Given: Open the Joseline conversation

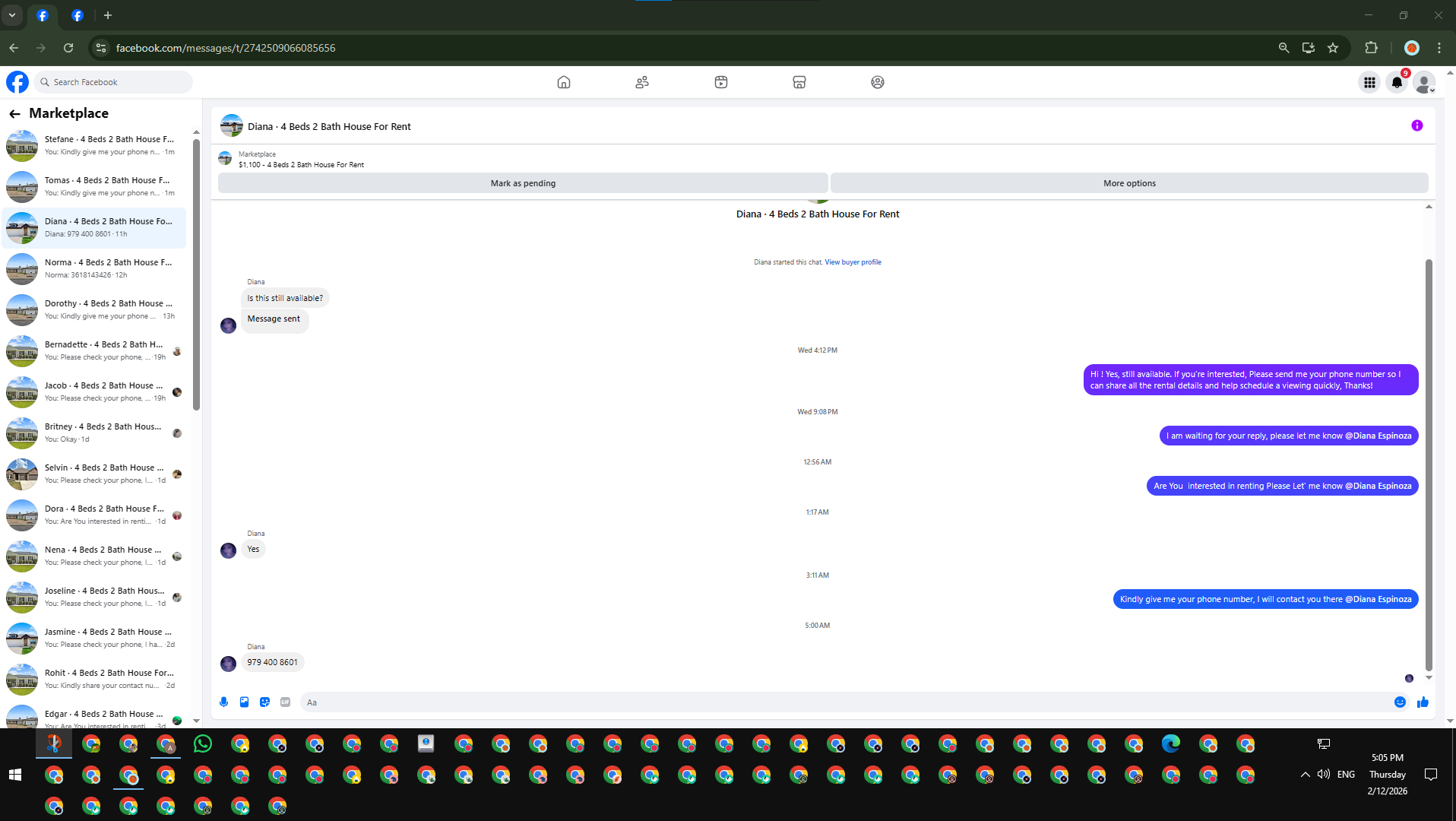Looking at the screenshot, I should tap(93, 598).
